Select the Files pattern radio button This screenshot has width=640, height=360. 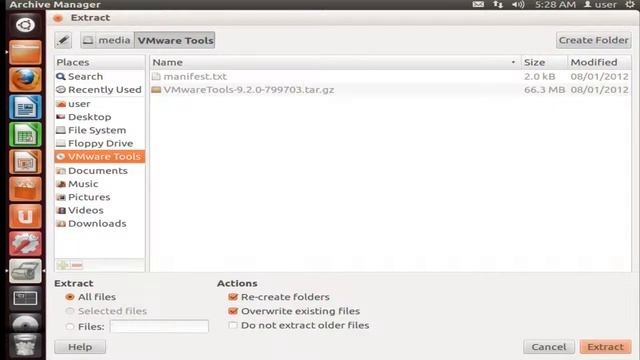(x=70, y=327)
